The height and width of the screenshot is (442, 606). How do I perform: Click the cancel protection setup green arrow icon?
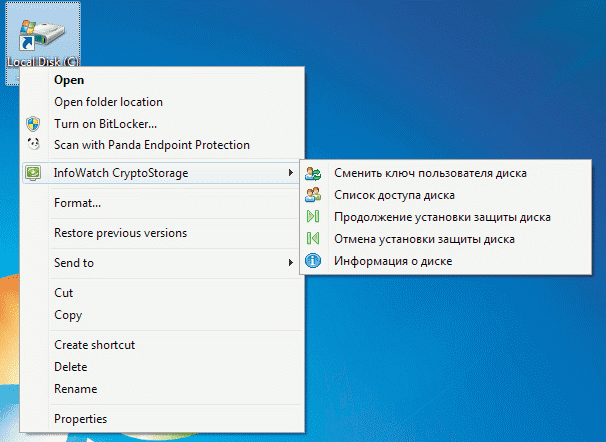[x=313, y=238]
